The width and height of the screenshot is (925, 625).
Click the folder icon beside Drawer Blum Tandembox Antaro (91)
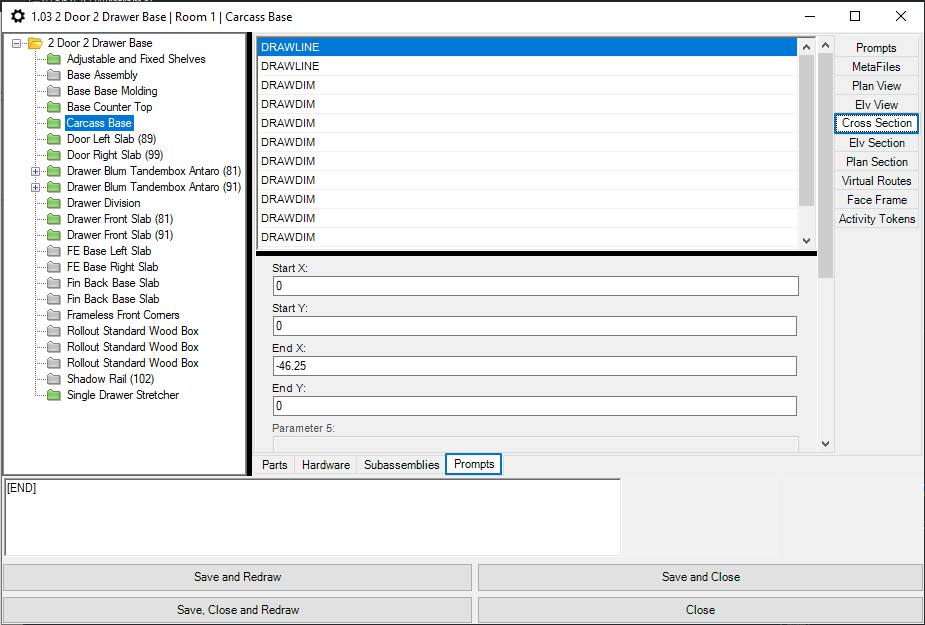coord(54,187)
